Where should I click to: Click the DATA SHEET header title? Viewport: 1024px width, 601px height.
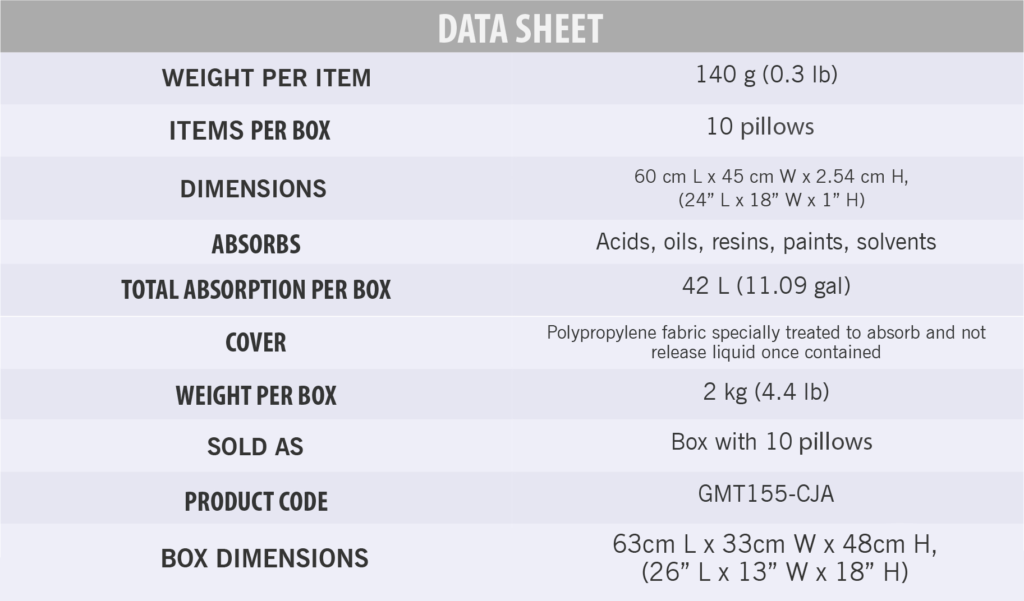(520, 29)
